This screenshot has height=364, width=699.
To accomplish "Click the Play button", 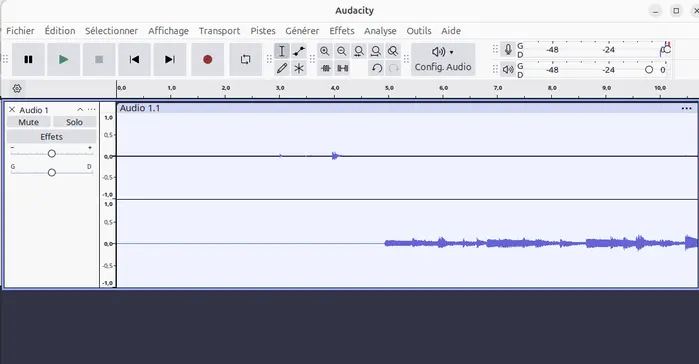I will pos(63,59).
